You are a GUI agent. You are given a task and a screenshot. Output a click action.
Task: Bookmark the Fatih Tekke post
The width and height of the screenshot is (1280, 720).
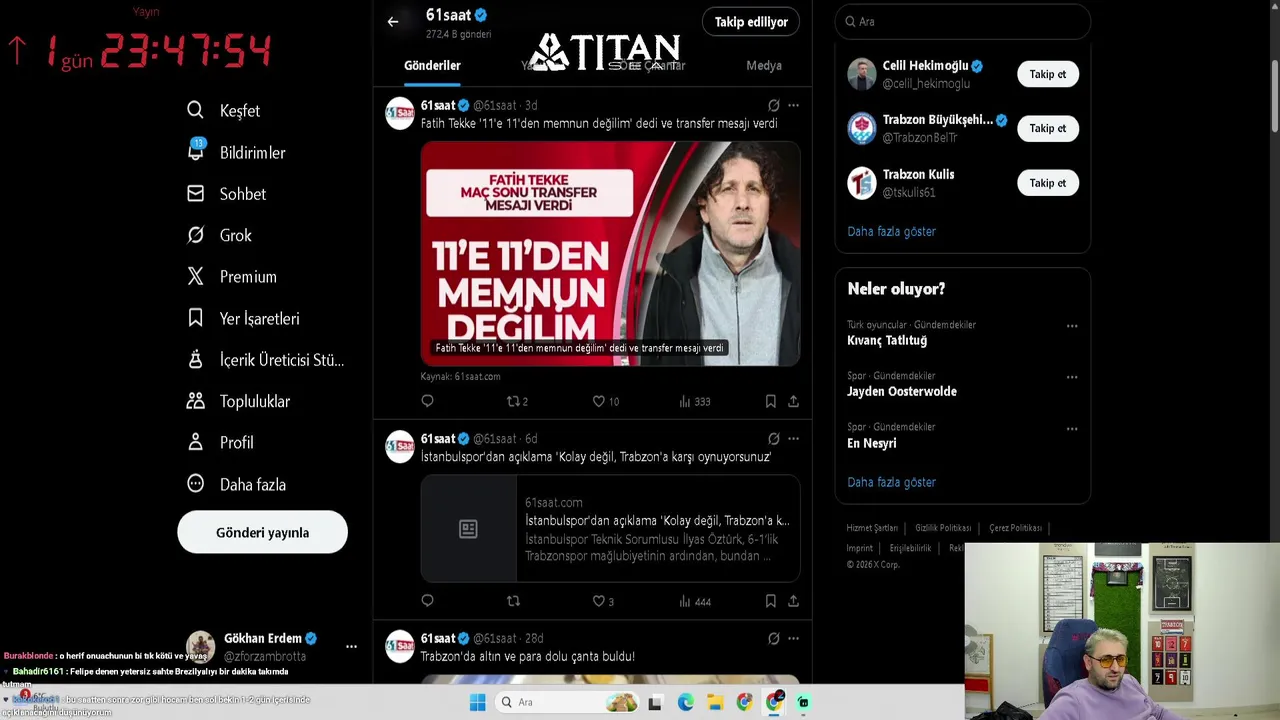pyautogui.click(x=770, y=401)
